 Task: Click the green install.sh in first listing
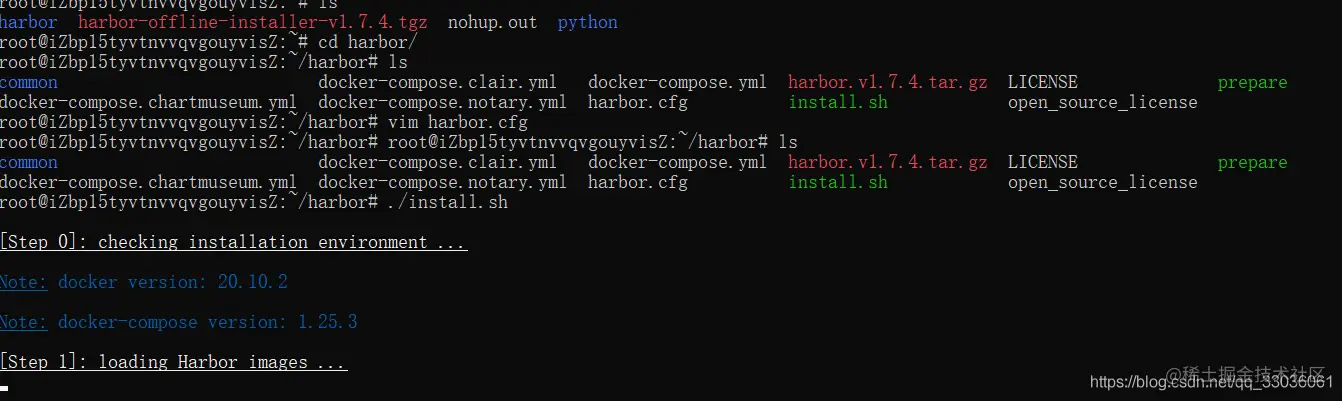tap(837, 102)
